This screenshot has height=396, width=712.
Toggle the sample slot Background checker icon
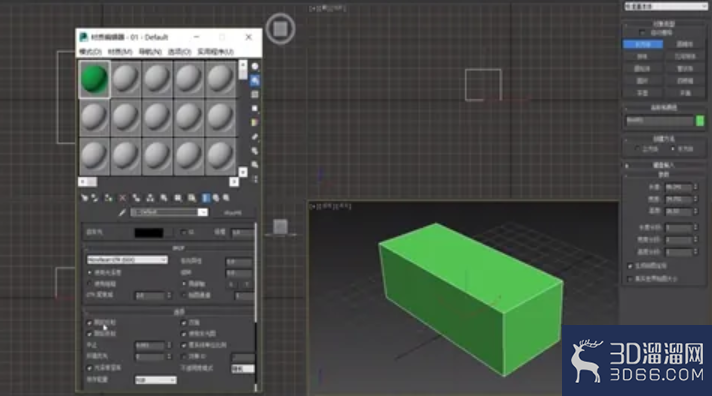(255, 94)
